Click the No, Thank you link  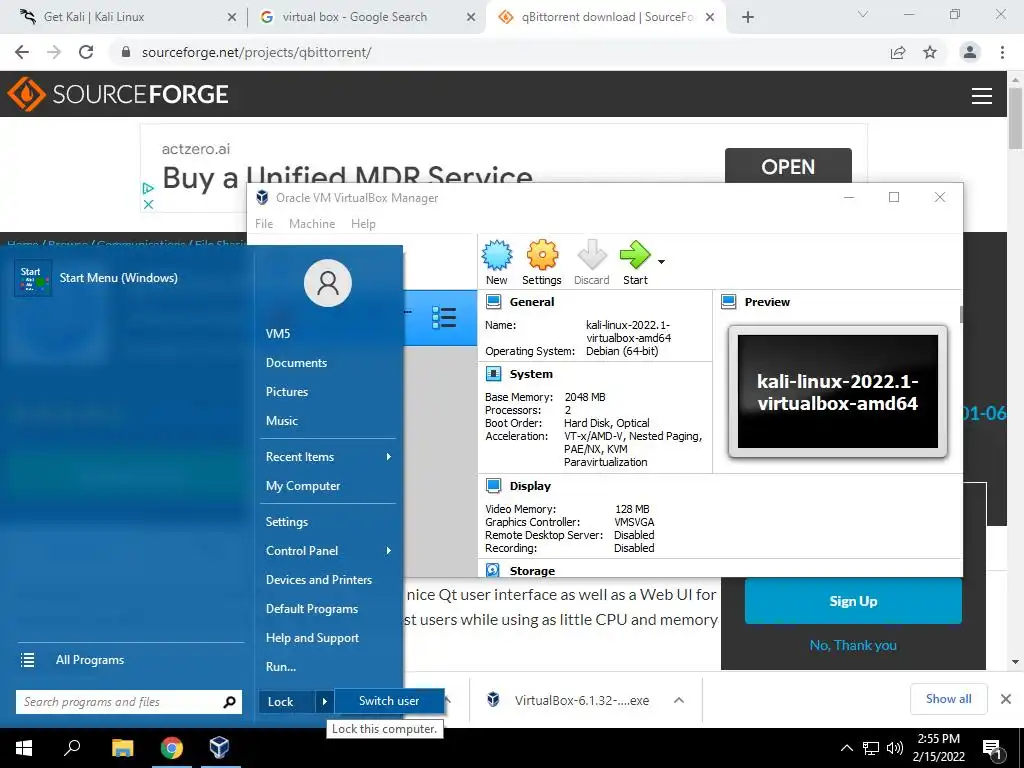[x=853, y=645]
